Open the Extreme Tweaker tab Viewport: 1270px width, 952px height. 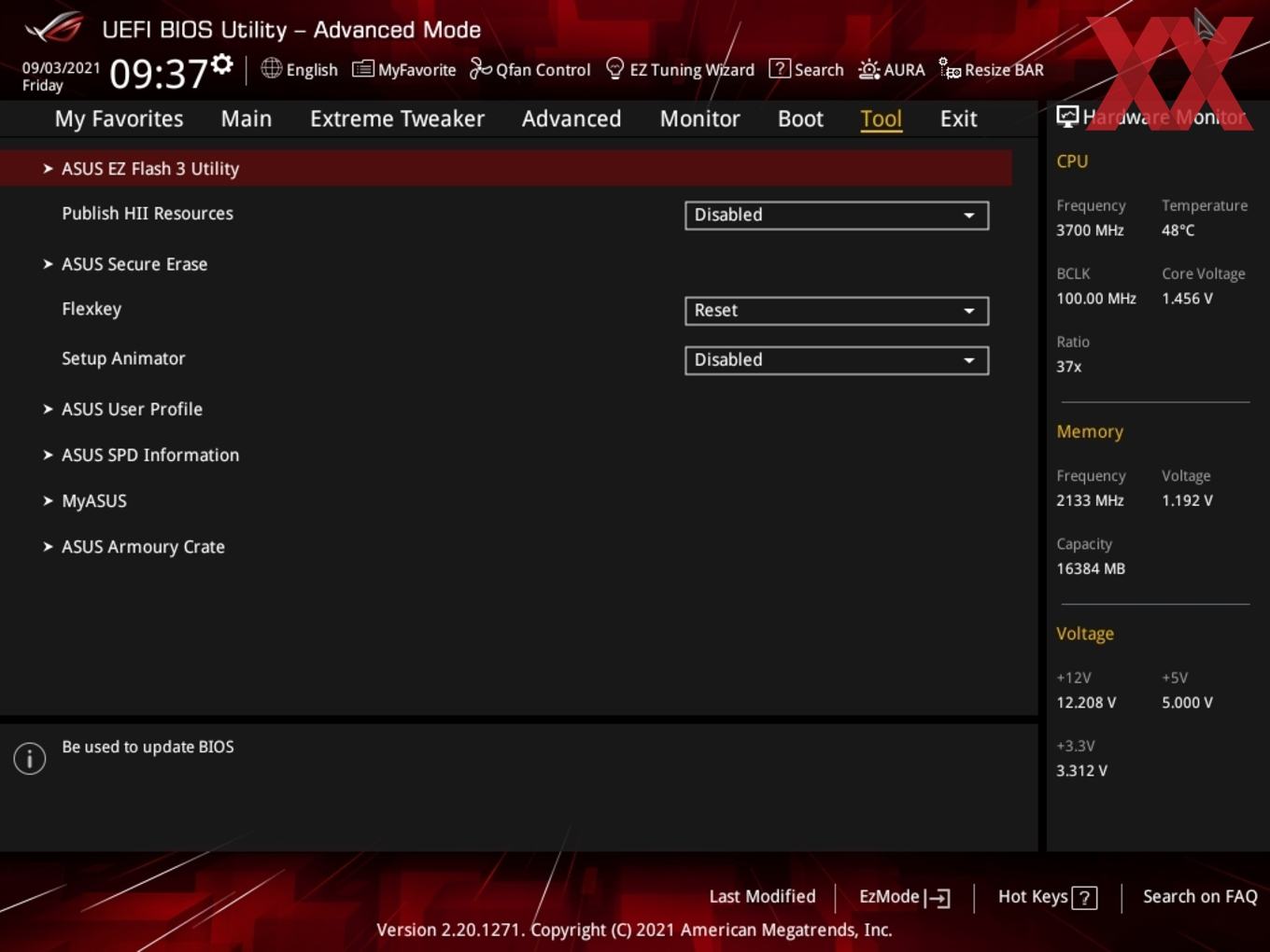tap(397, 119)
